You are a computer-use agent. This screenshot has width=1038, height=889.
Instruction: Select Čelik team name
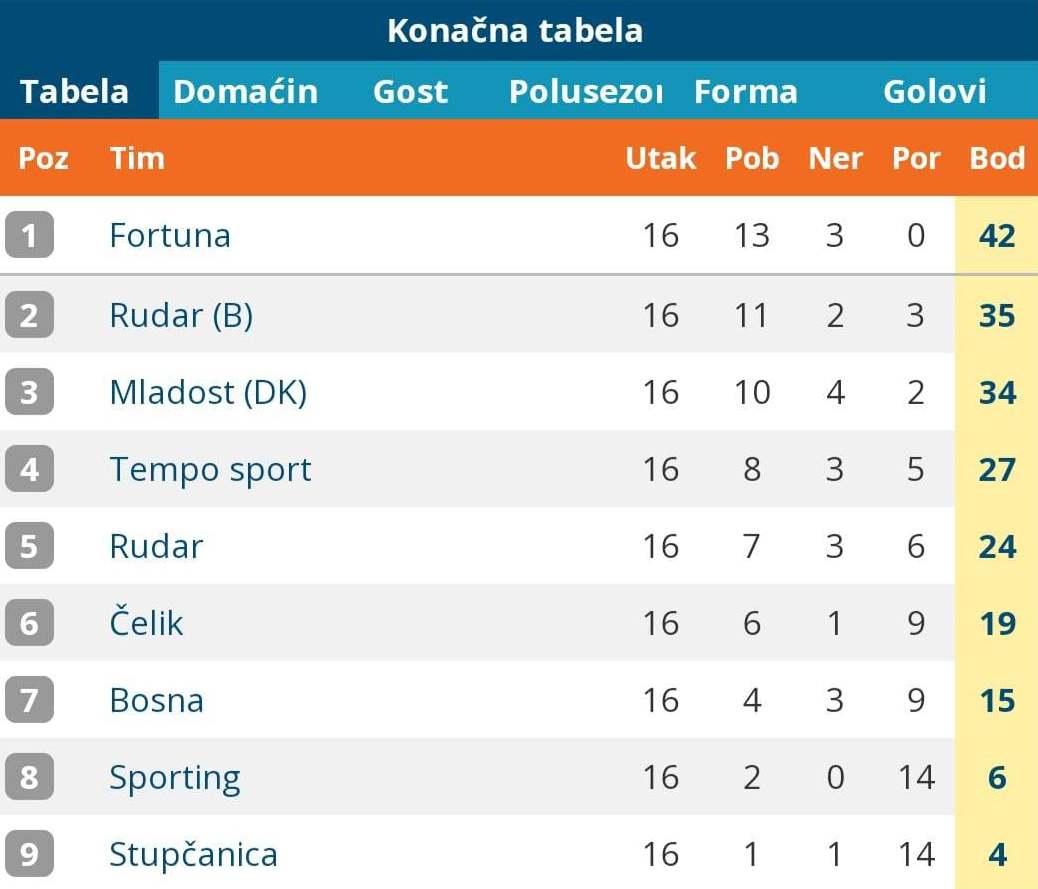[x=146, y=624]
